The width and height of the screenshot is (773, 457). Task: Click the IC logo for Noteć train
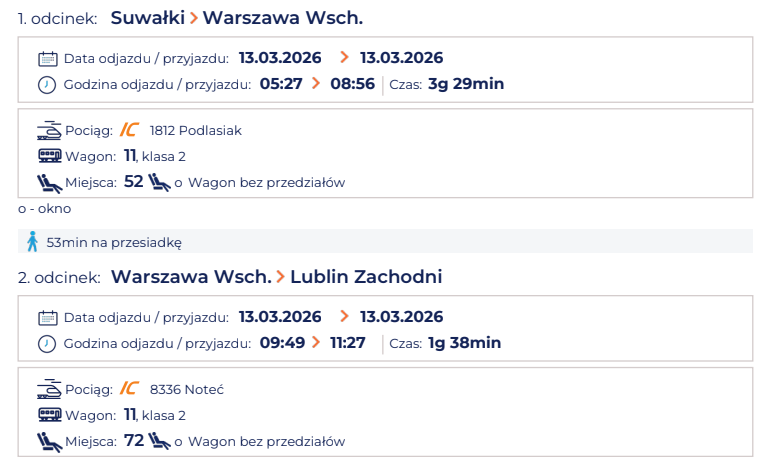coord(129,388)
